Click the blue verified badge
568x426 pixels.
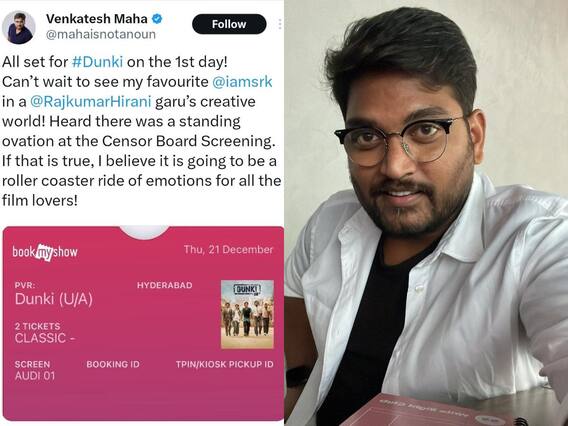point(157,18)
